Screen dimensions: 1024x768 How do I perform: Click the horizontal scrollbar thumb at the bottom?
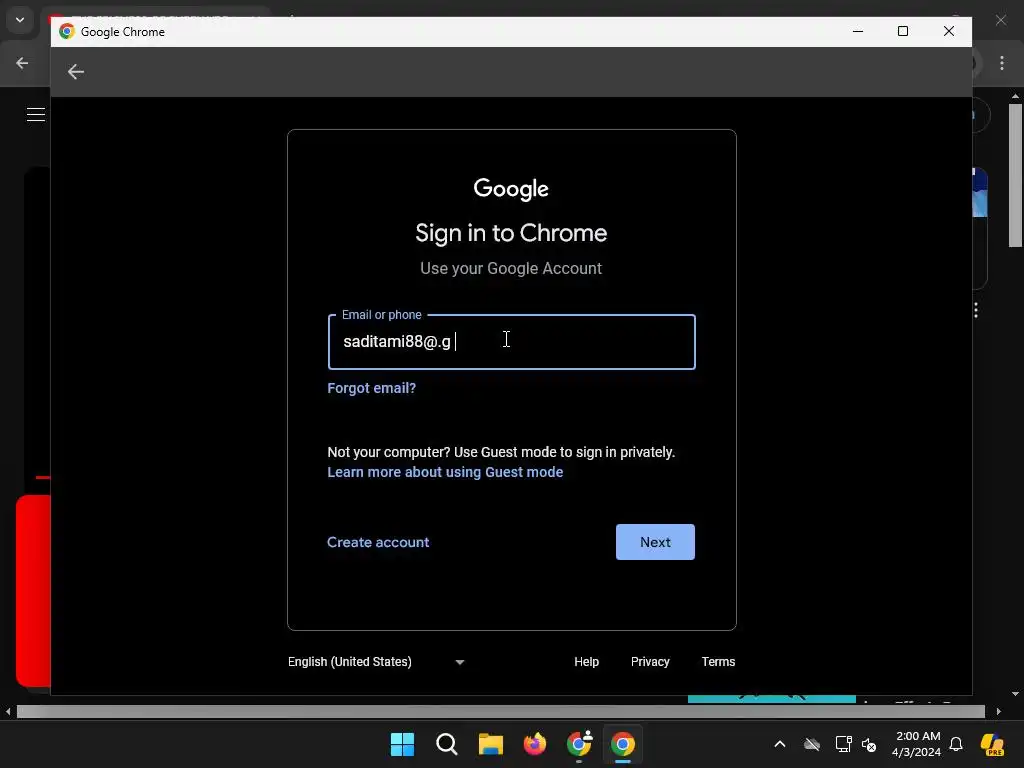(500, 711)
